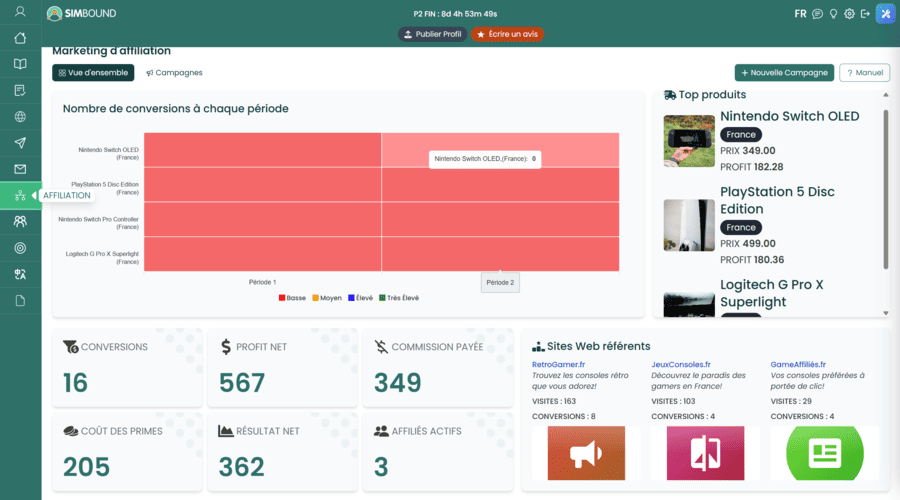Select Vue d'ensemble tab
This screenshot has height=500, width=900.
[x=93, y=73]
